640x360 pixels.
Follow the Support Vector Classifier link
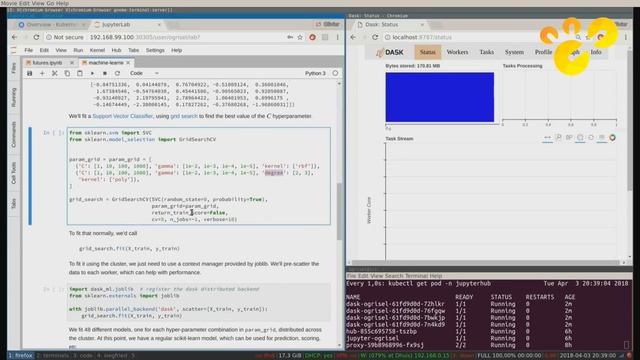tap(122, 116)
